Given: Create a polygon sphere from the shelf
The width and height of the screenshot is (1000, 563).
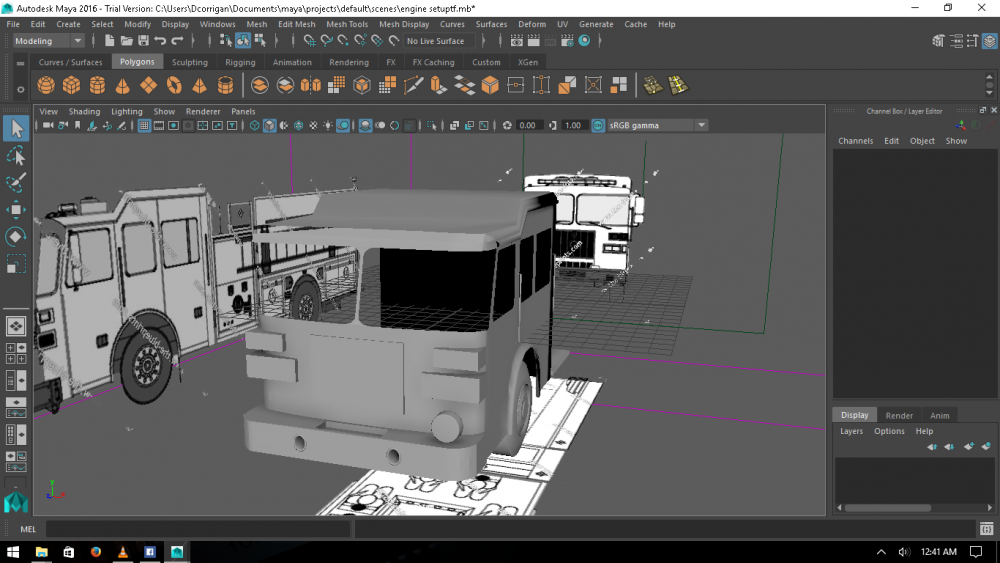Looking at the screenshot, I should coord(46,85).
